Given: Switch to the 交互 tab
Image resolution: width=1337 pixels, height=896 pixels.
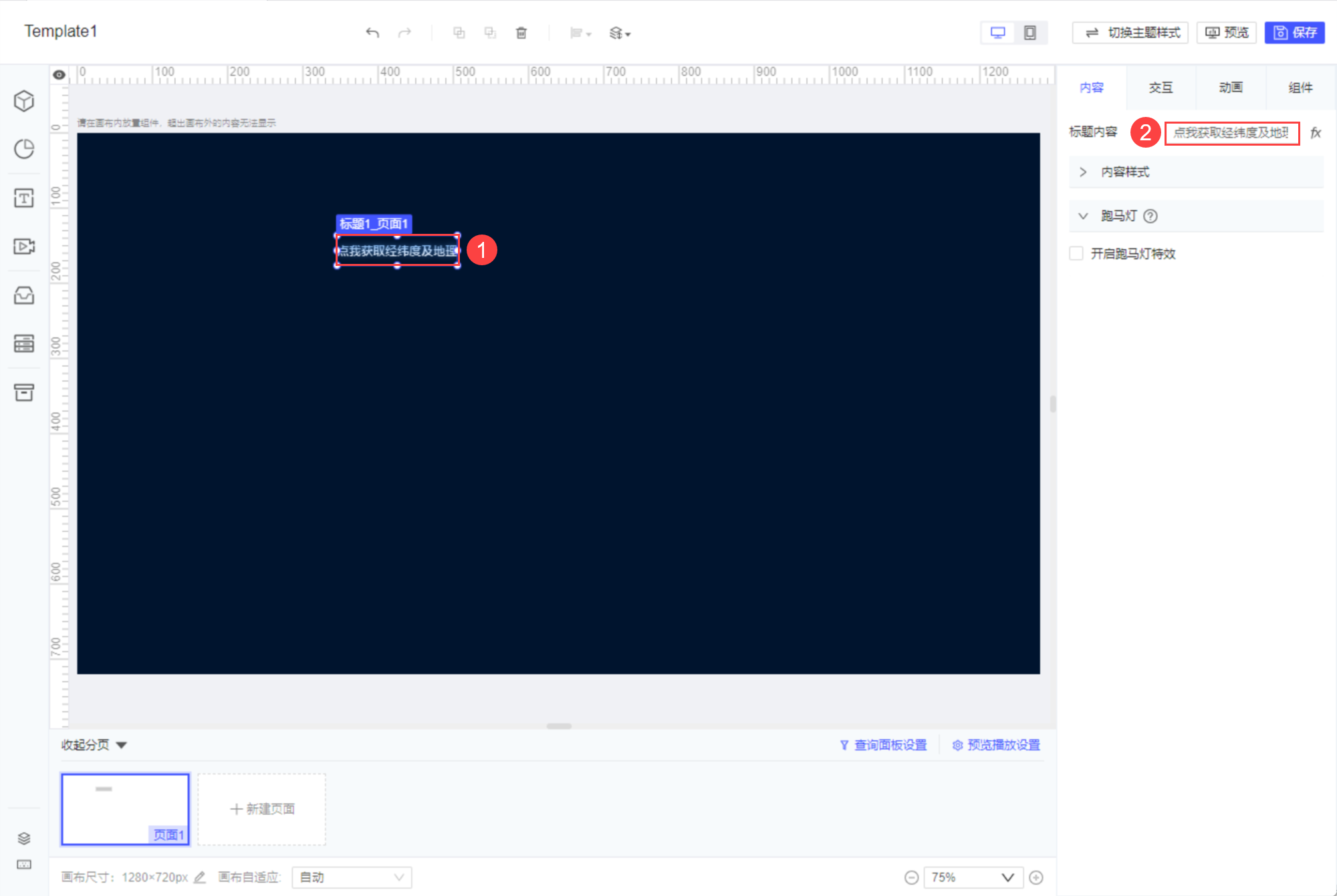Looking at the screenshot, I should tap(1161, 87).
